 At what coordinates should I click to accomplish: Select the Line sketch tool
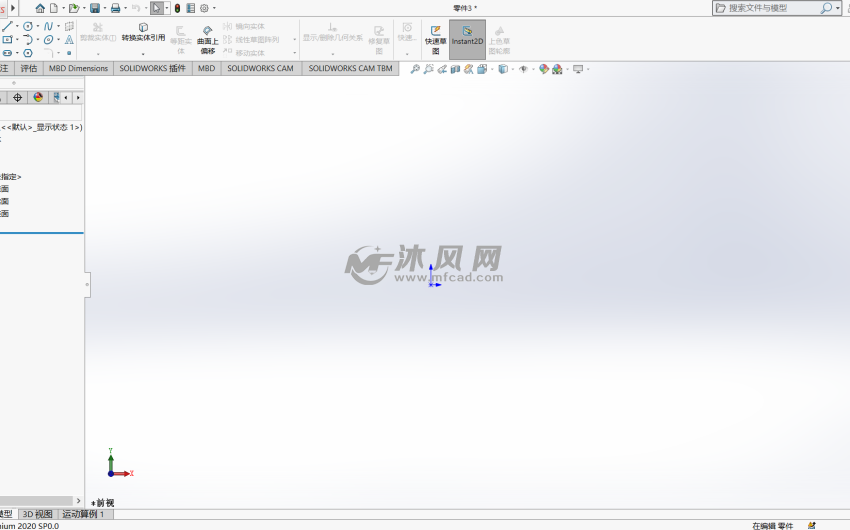click(7, 26)
